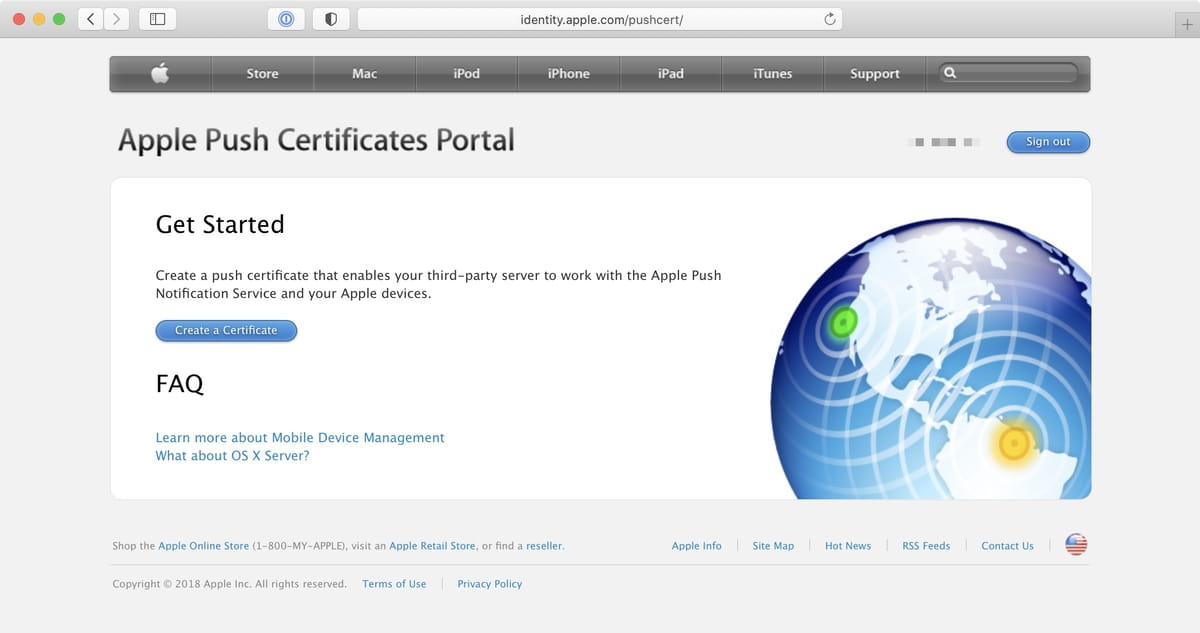1200x633 pixels.
Task: Click the Apple logo in the navigation bar
Action: [160, 73]
